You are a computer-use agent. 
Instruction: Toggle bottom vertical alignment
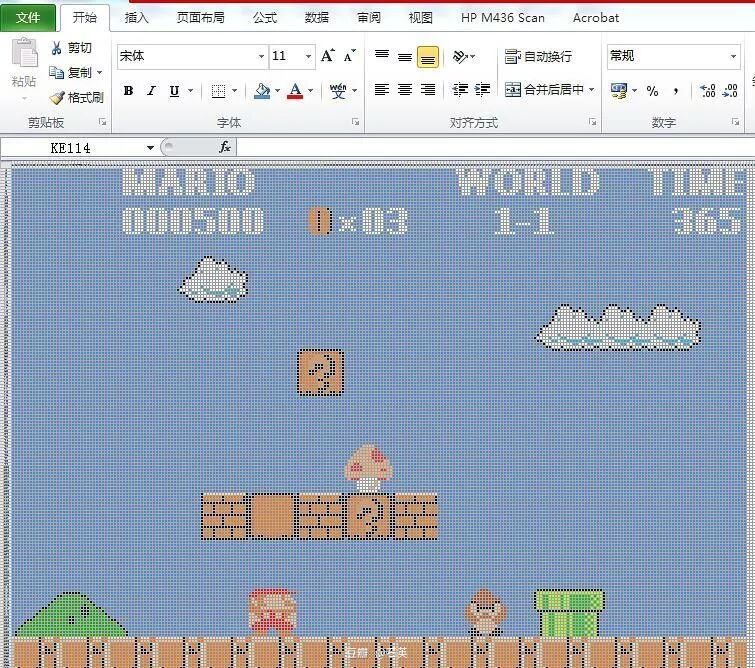428,57
